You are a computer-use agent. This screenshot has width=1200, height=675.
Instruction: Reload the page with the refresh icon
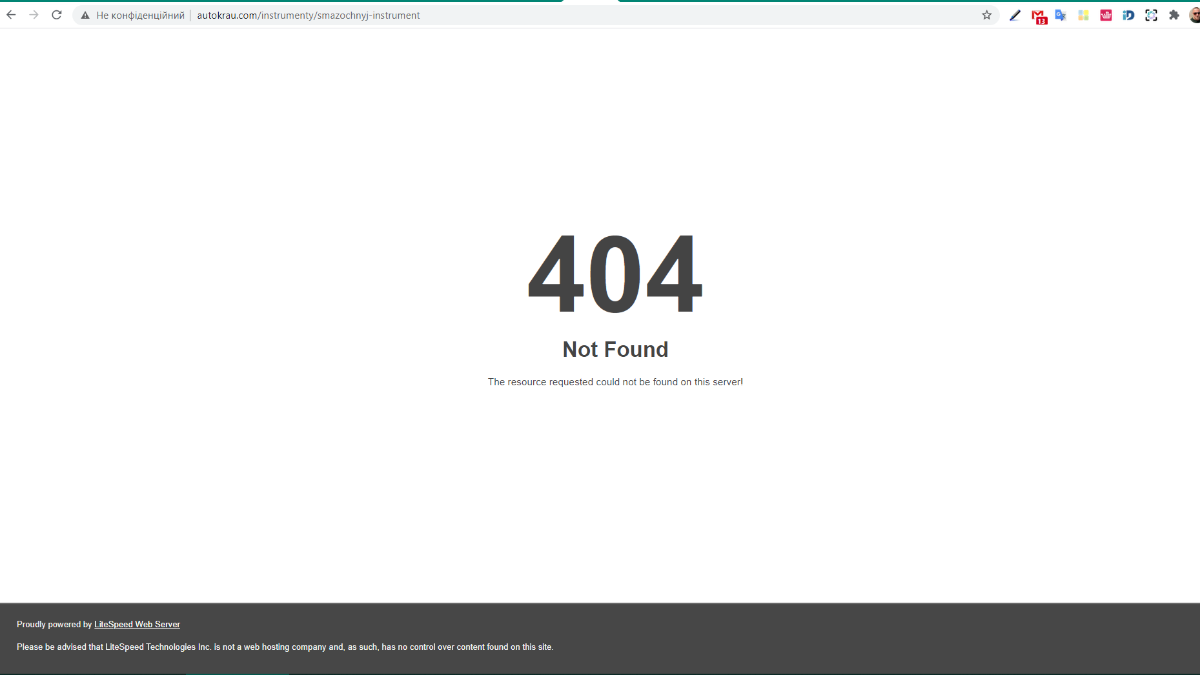pos(56,15)
